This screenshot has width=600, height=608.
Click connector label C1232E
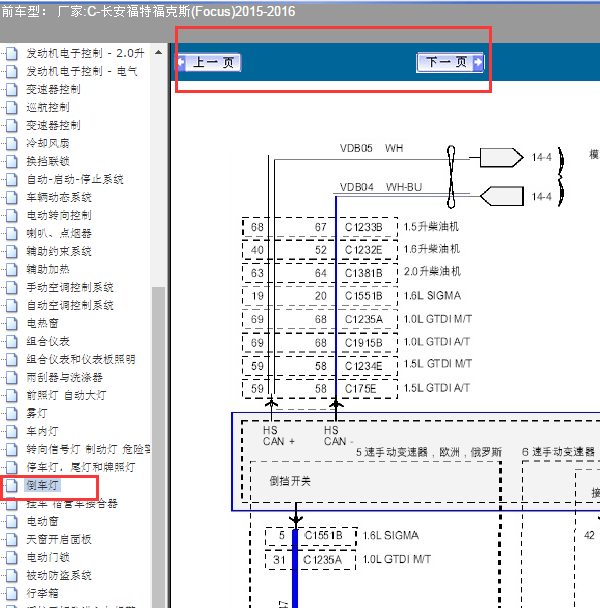[x=364, y=250]
